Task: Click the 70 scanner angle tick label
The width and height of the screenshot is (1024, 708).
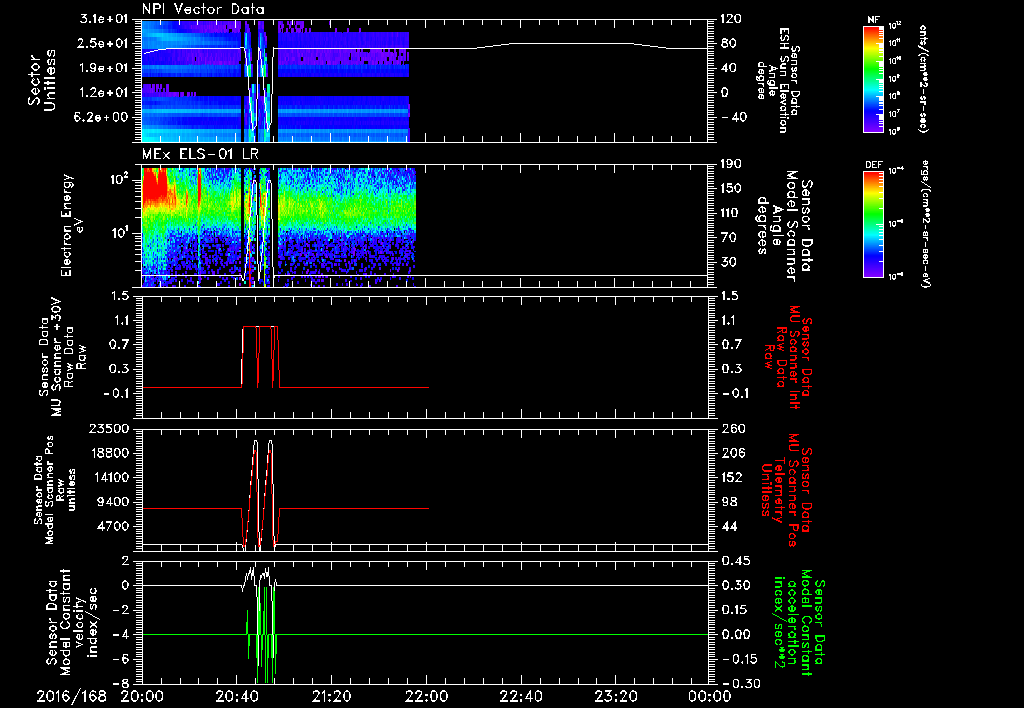Action: pos(728,238)
